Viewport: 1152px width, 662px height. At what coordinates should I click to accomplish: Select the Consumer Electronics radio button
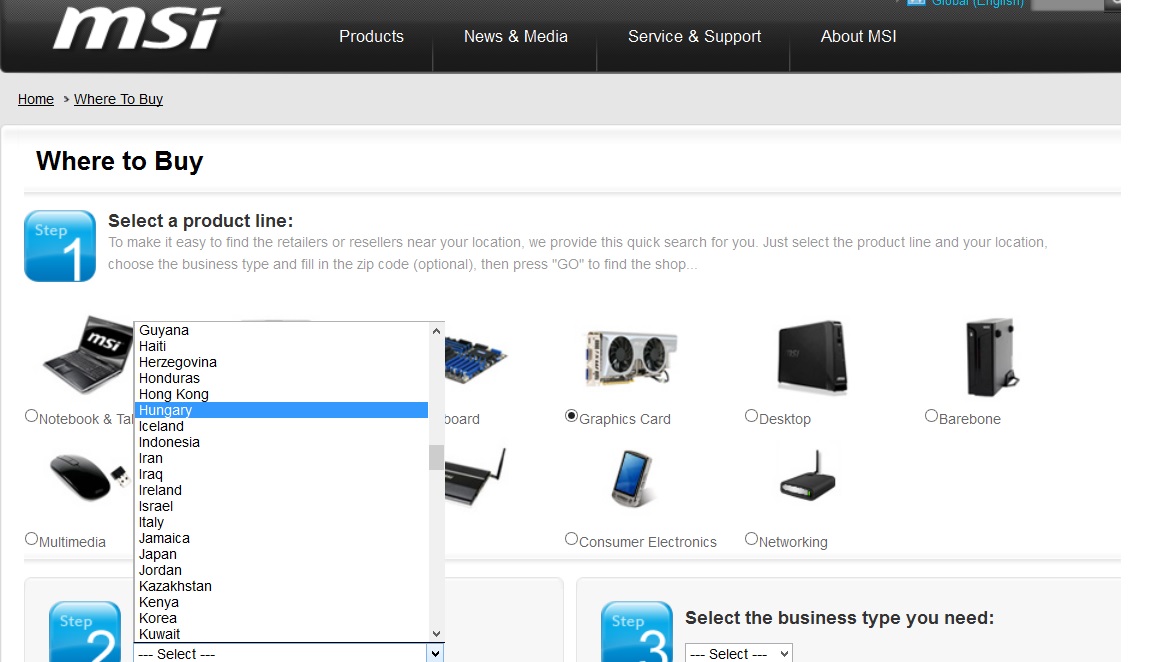[x=572, y=539]
